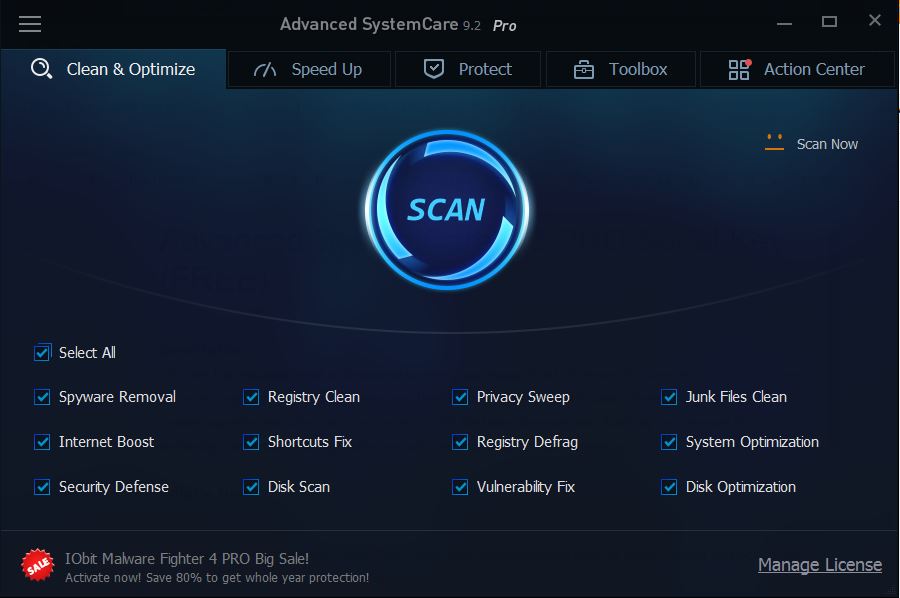Disable Vulnerability Fix option

pos(460,487)
